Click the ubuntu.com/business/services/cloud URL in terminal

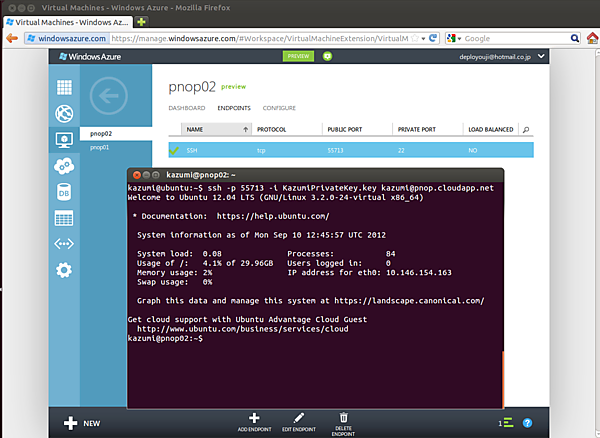[243, 329]
